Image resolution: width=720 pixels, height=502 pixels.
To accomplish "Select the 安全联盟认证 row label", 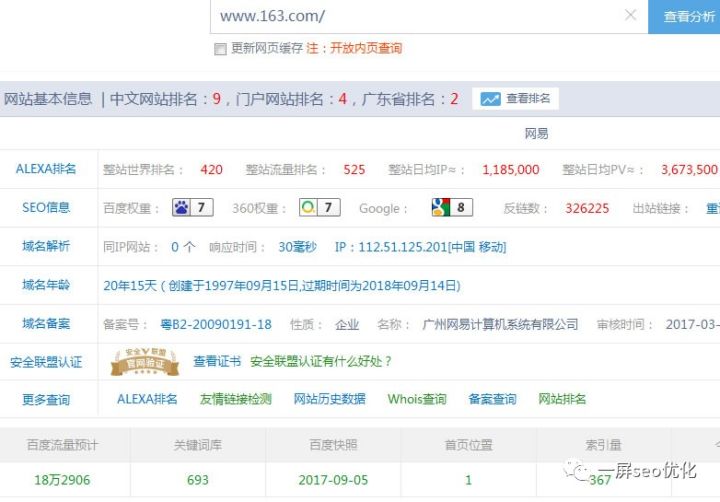I will [46, 362].
